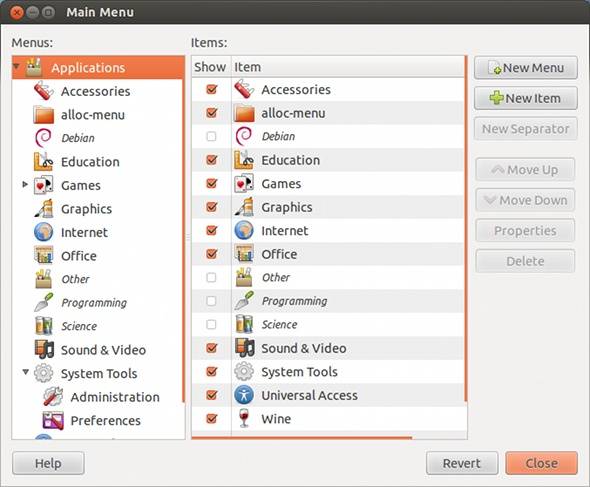Click the Accessories icon in Menus tree
The height and width of the screenshot is (487, 590).
(44, 91)
